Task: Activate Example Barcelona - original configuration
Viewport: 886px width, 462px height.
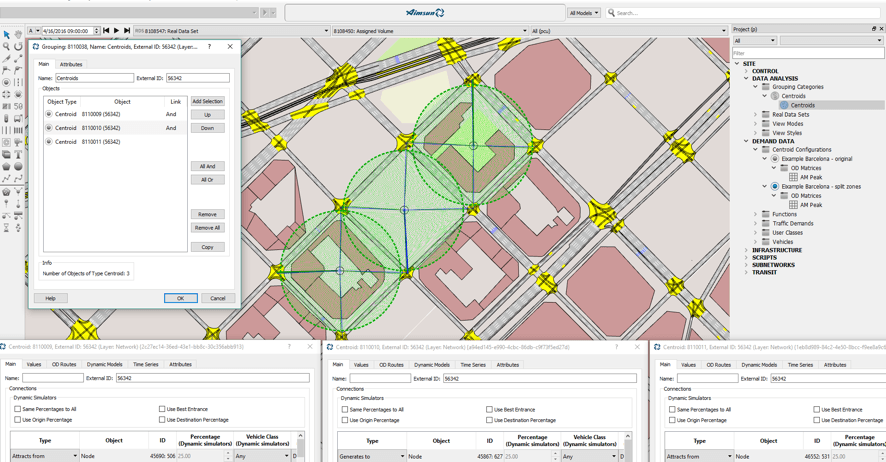Action: pos(775,159)
